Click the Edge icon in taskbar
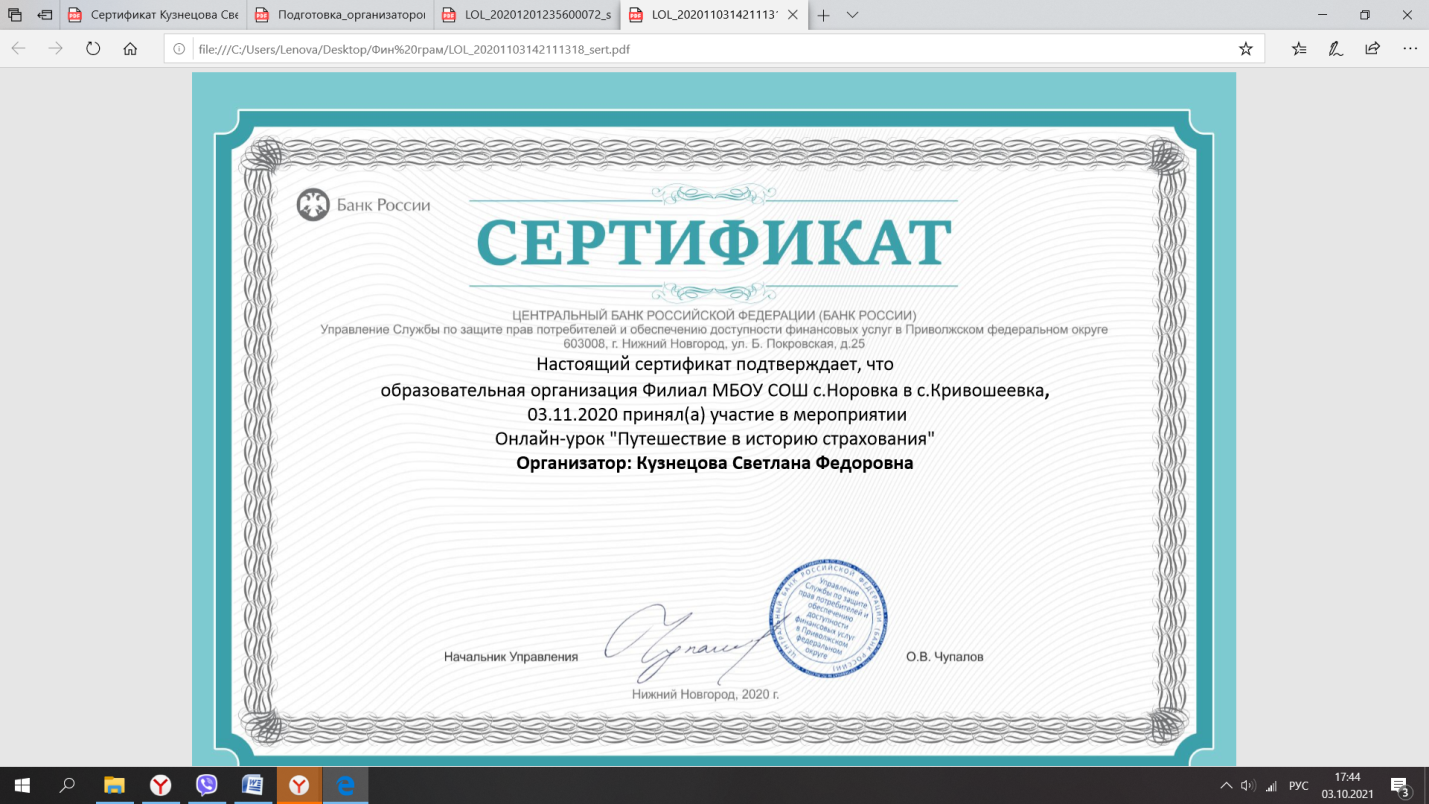1429x804 pixels. click(345, 785)
